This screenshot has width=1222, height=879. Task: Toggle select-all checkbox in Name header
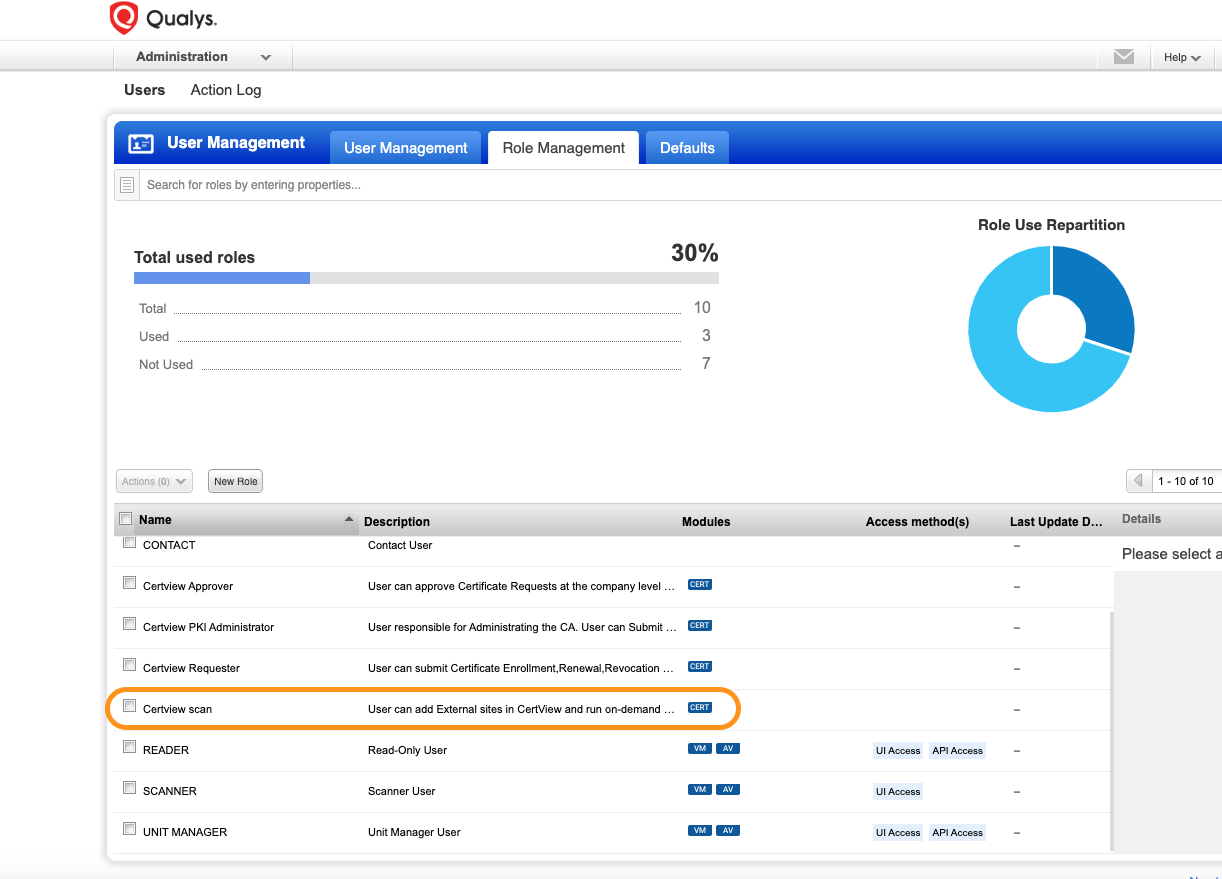coord(125,519)
